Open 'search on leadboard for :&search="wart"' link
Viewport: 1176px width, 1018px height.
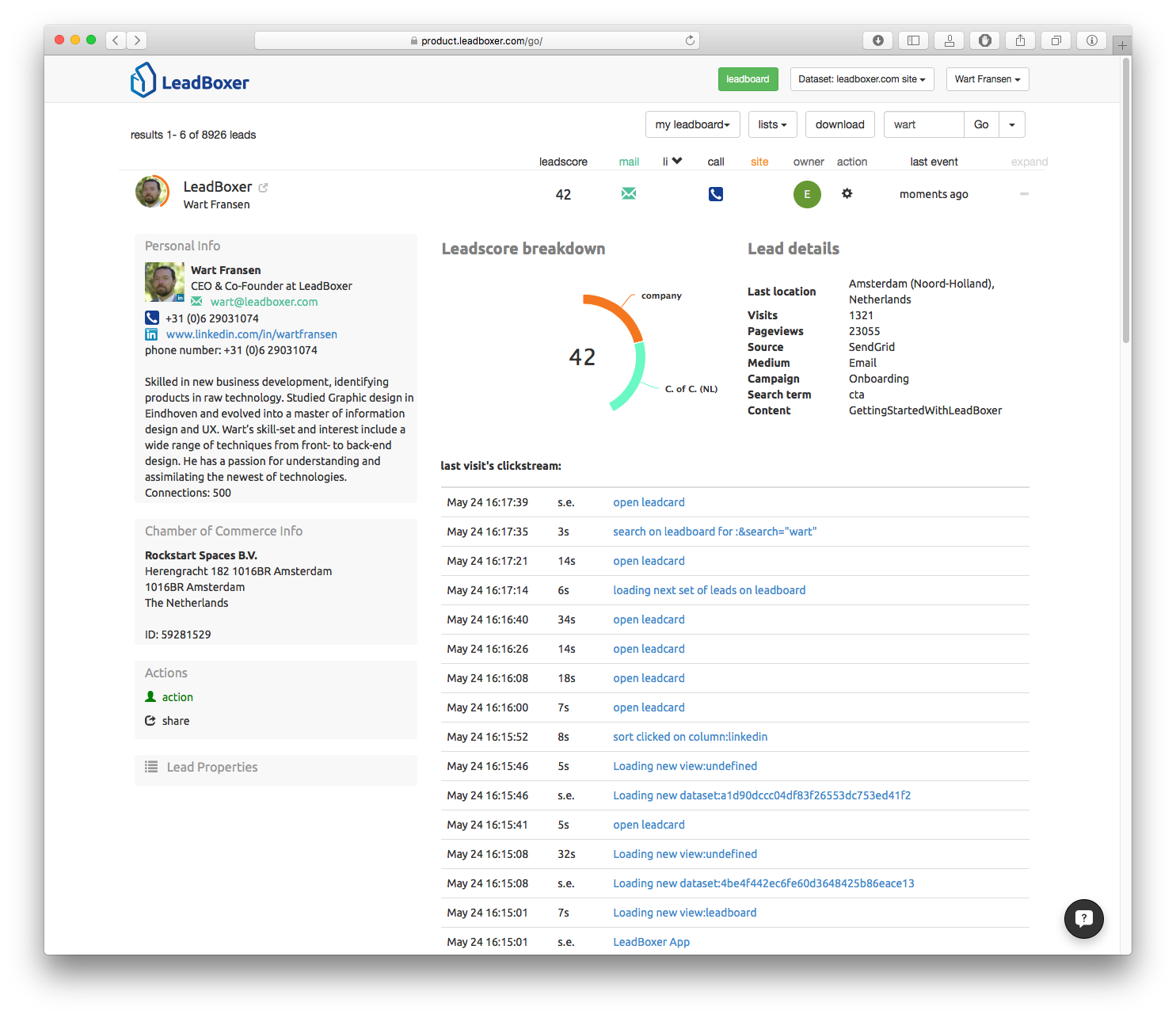click(x=714, y=532)
